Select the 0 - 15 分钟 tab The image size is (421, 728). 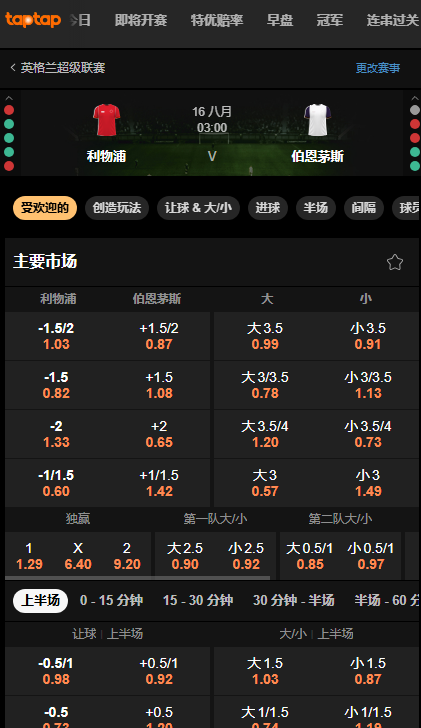(x=111, y=600)
